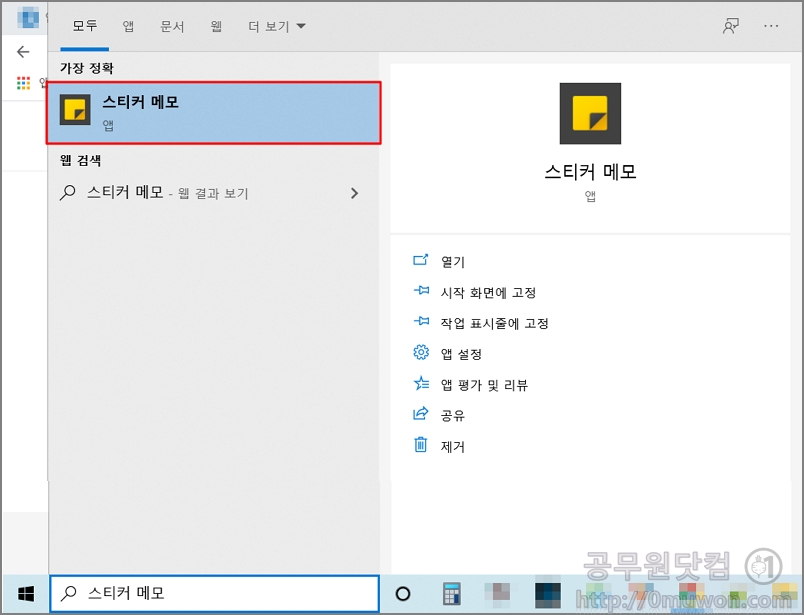Click the 열기 open icon
804x615 pixels.
point(420,260)
